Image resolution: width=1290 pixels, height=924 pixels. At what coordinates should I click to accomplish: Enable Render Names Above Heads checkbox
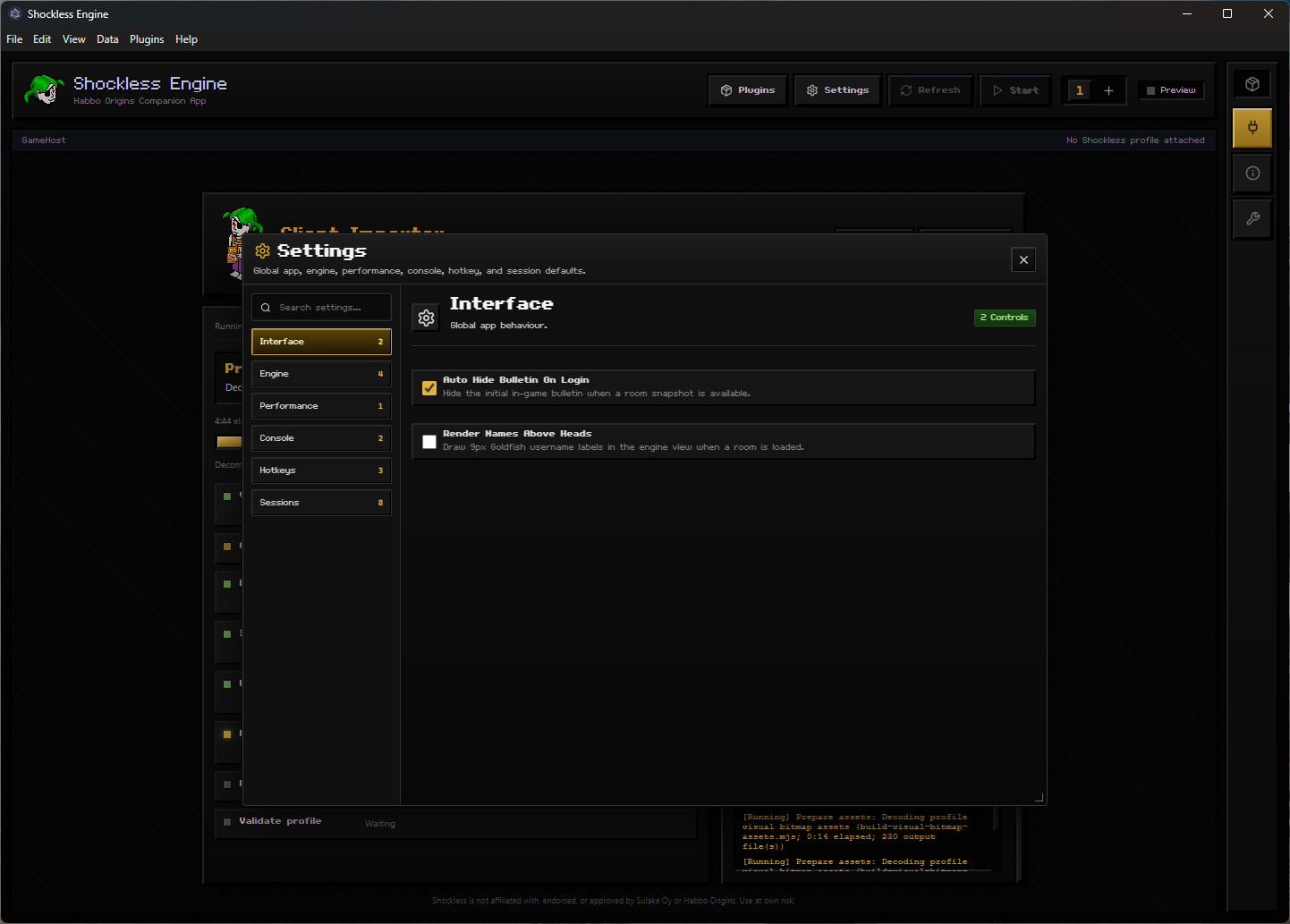point(429,442)
